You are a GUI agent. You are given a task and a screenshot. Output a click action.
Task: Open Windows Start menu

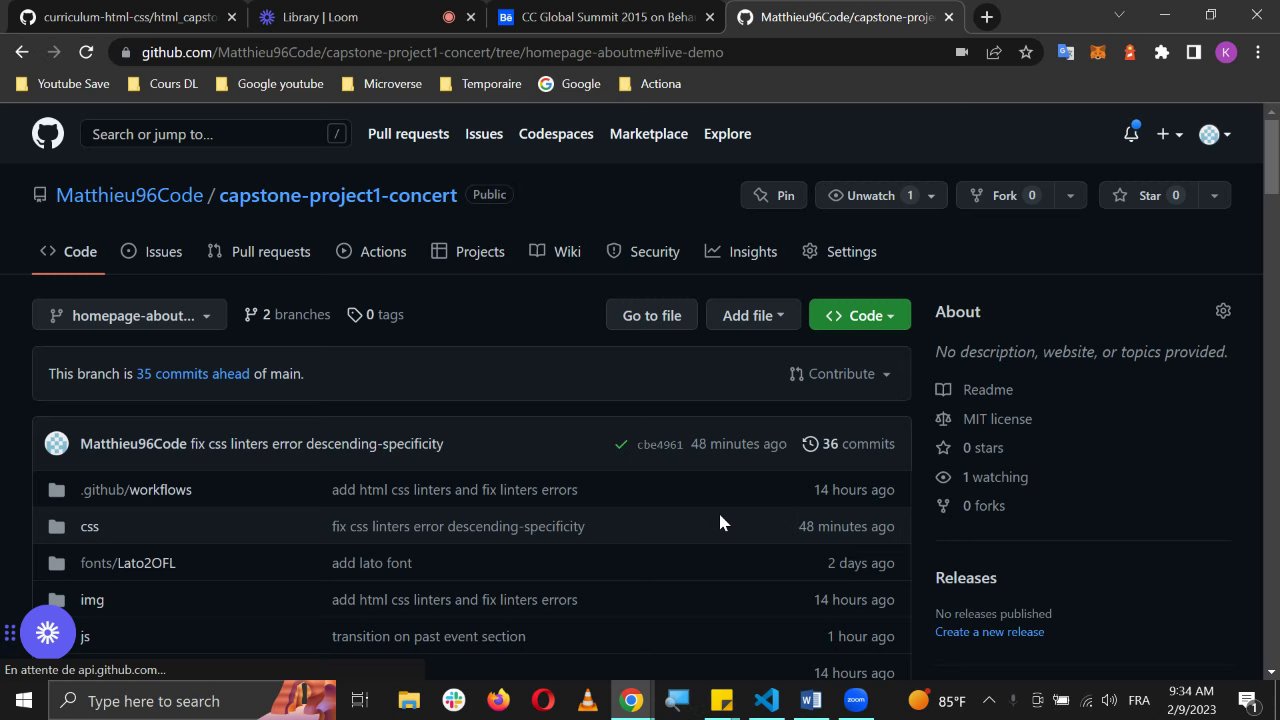click(23, 700)
